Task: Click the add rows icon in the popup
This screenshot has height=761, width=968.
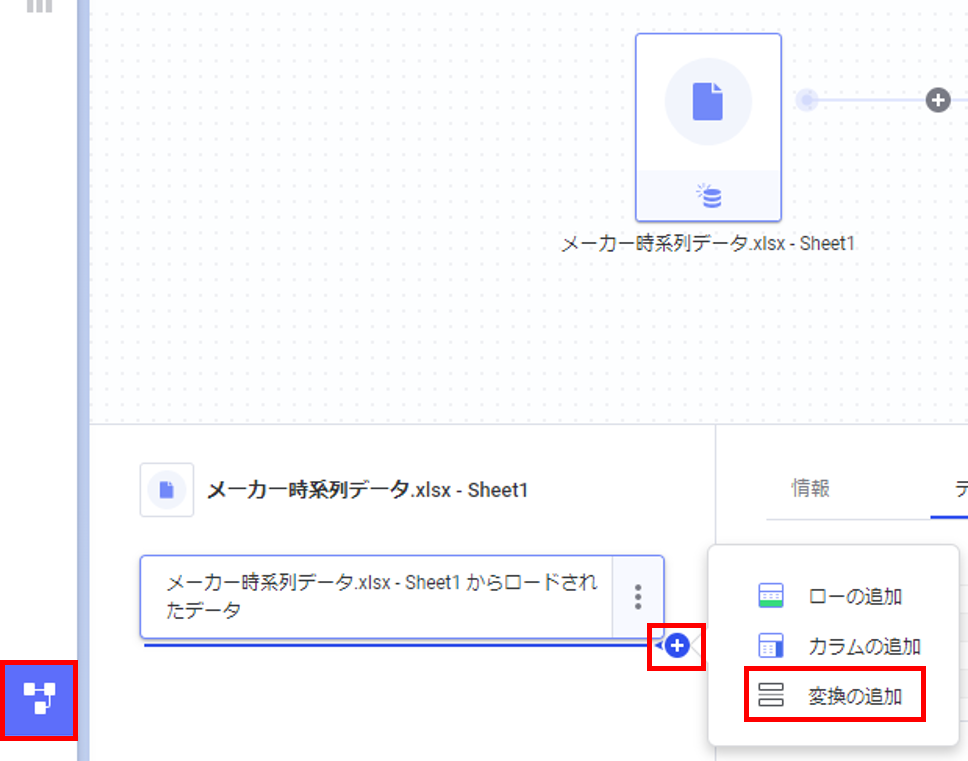Action: tap(770, 596)
